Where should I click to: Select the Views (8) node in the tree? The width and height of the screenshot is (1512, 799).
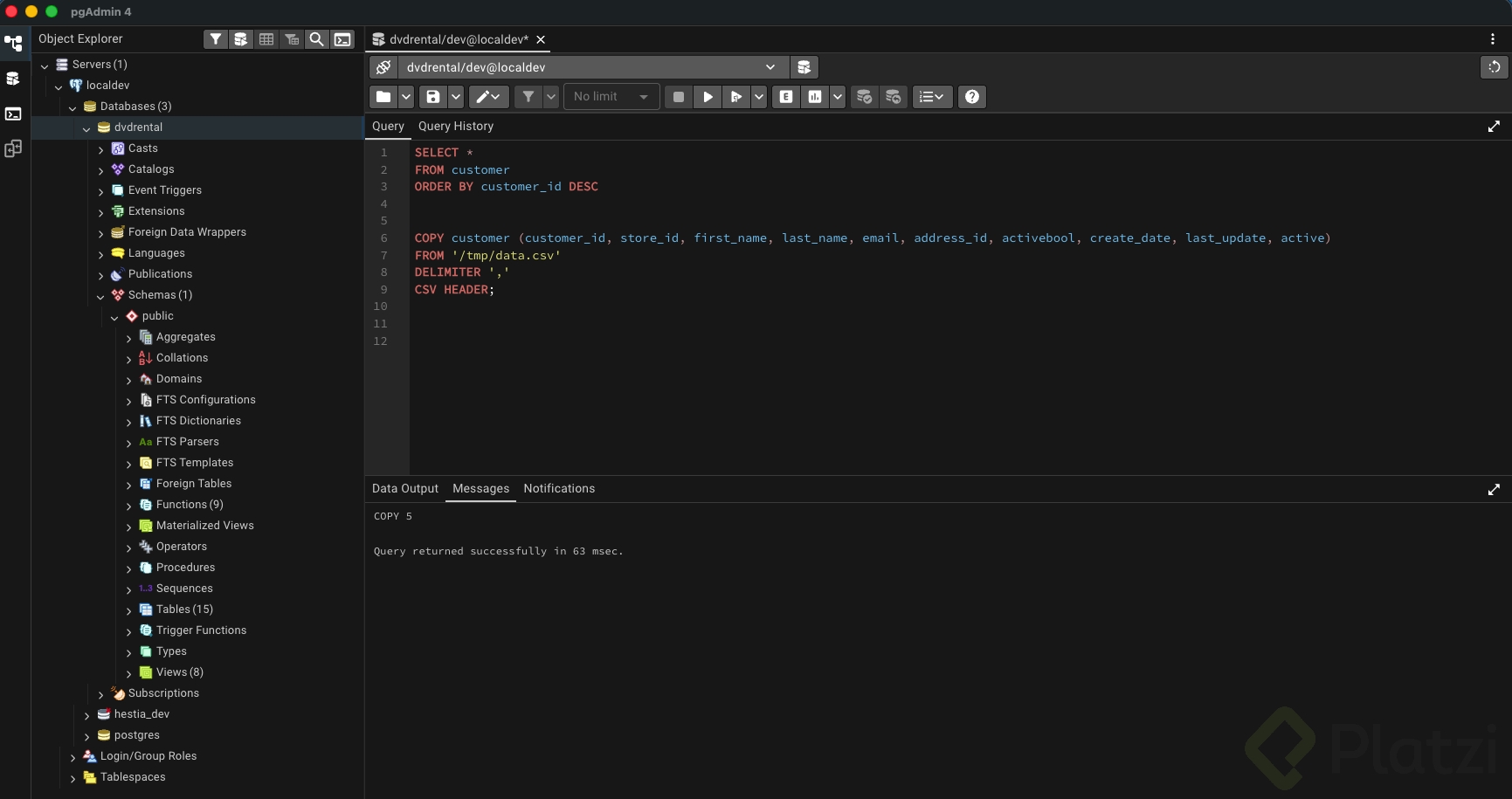coord(179,672)
